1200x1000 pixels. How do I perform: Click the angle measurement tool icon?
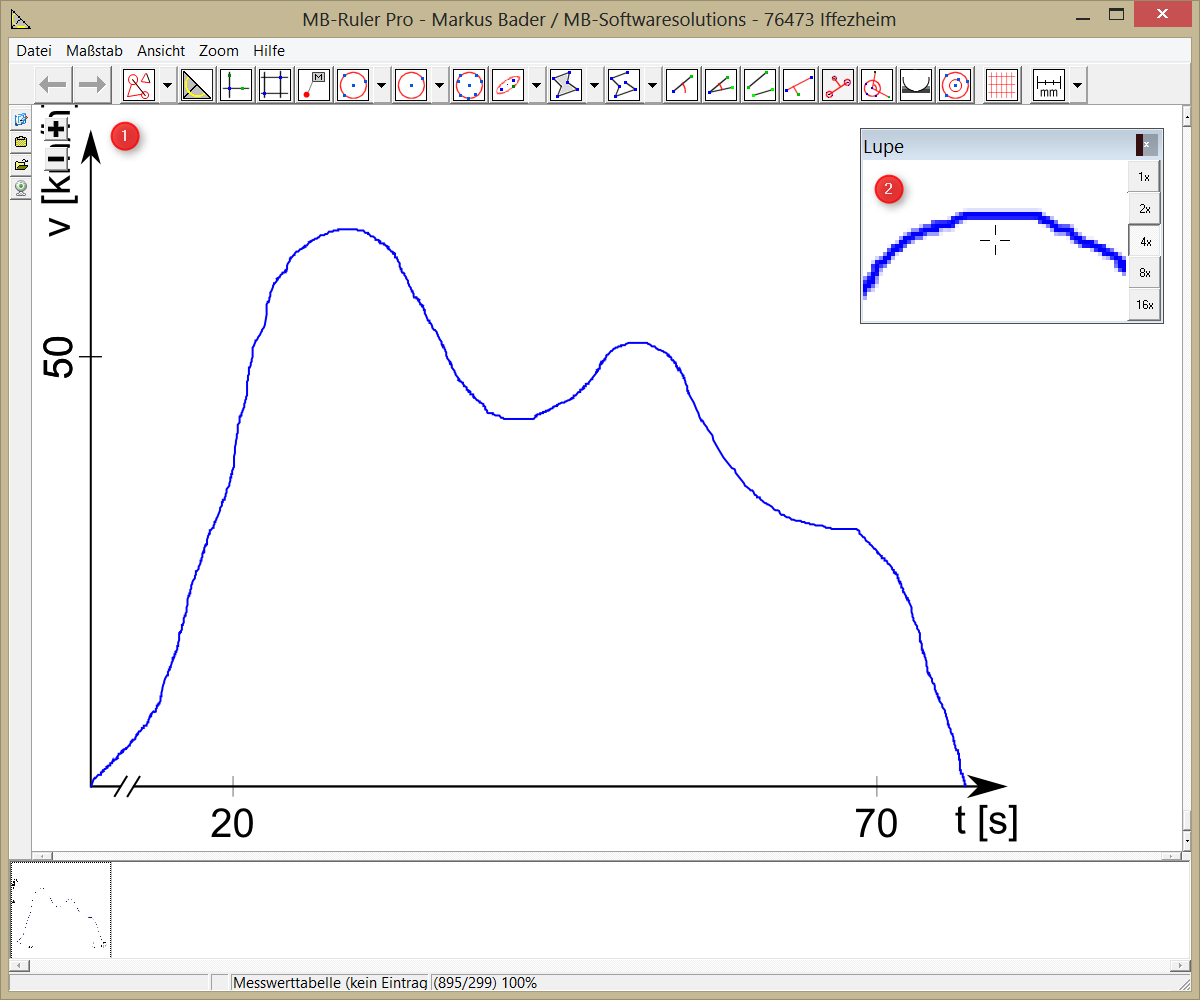point(722,86)
